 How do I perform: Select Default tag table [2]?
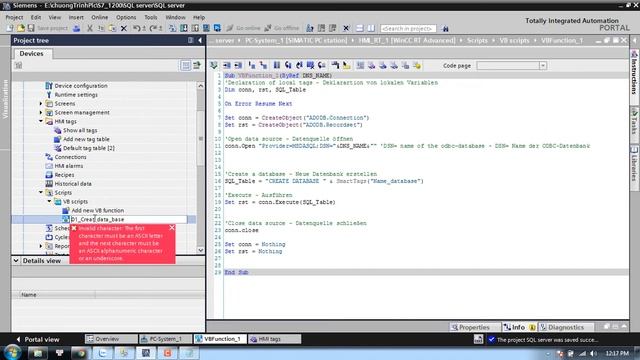[89, 148]
